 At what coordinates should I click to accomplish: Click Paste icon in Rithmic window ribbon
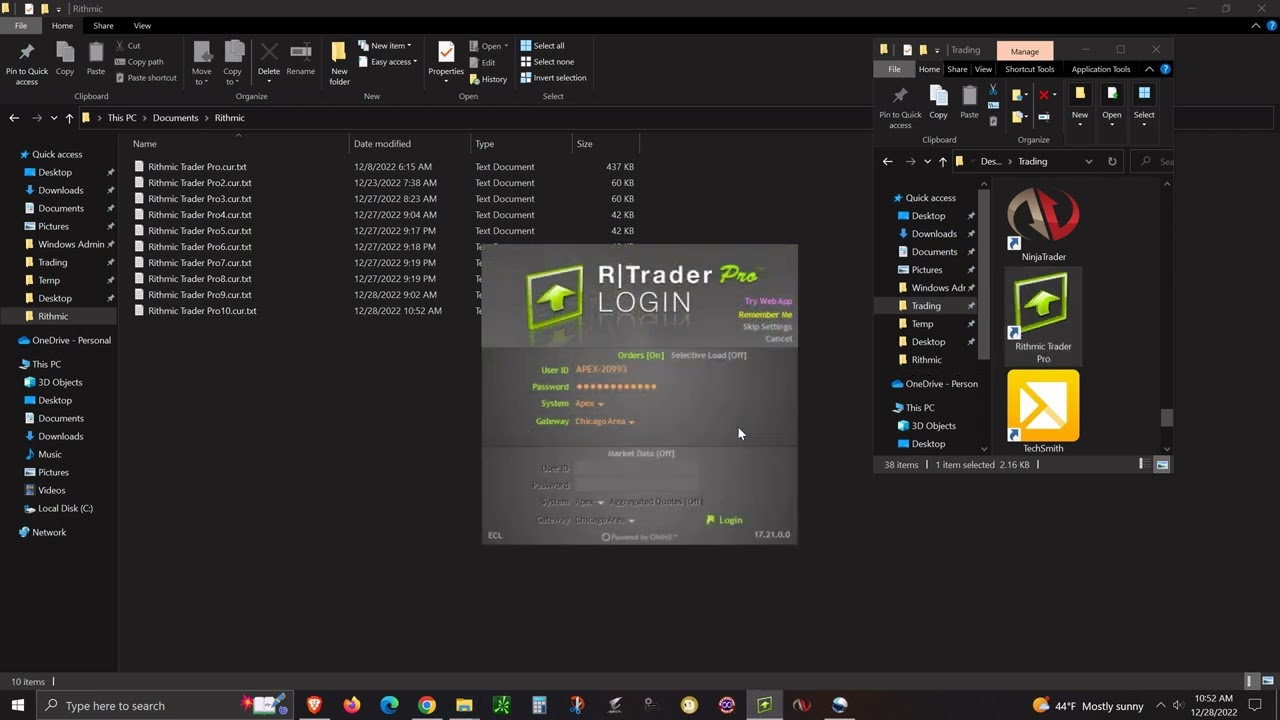coord(96,58)
